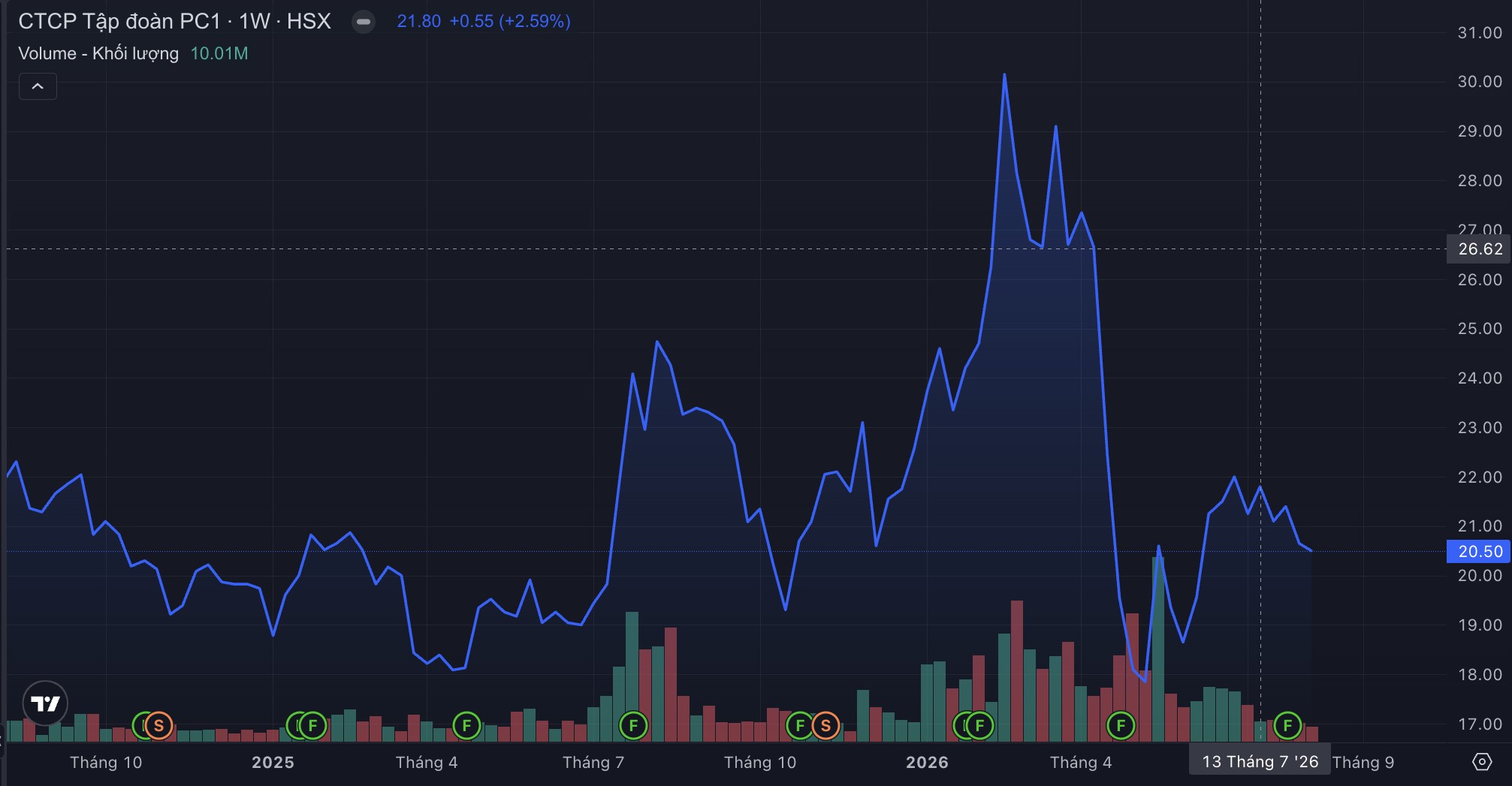Click the last price value 21.80
Viewport: 1512px width, 786px height.
pyautogui.click(x=419, y=21)
